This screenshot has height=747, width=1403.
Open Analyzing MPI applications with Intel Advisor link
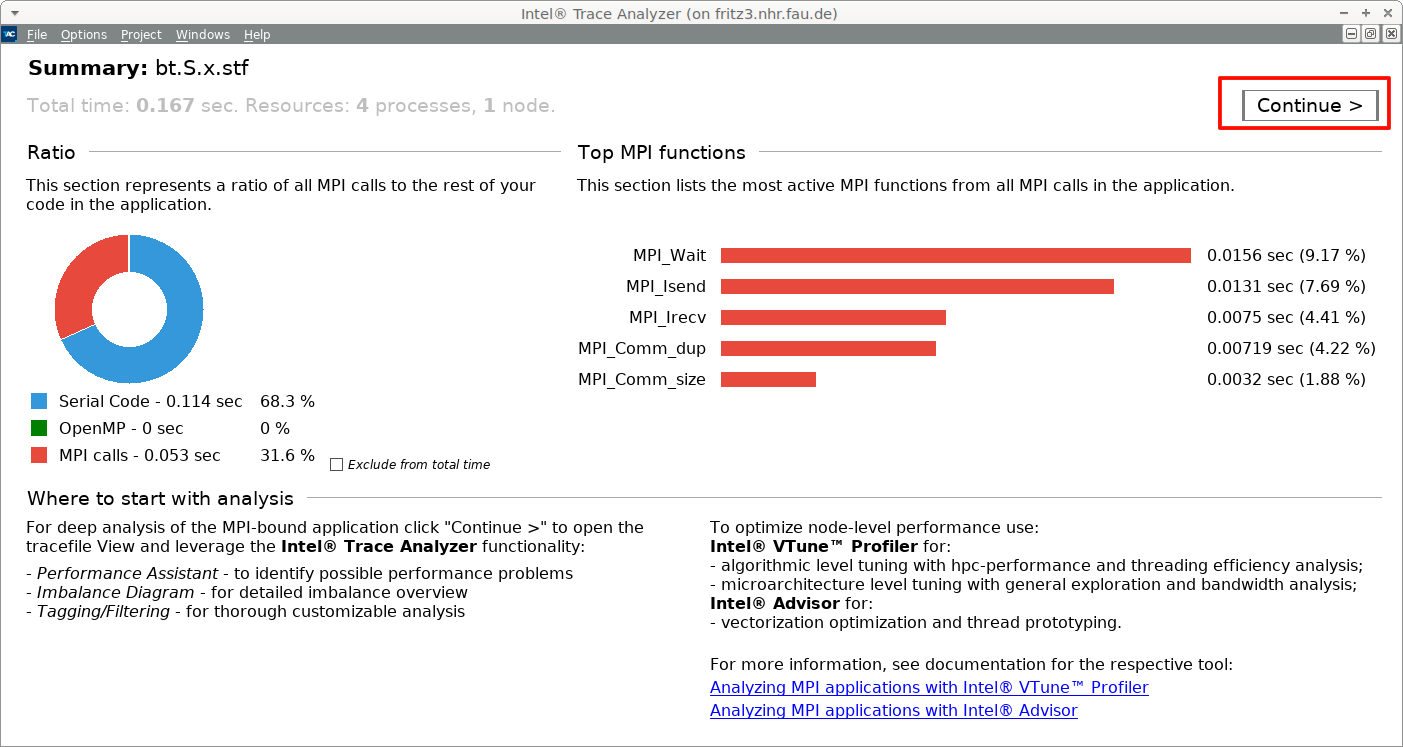(894, 710)
